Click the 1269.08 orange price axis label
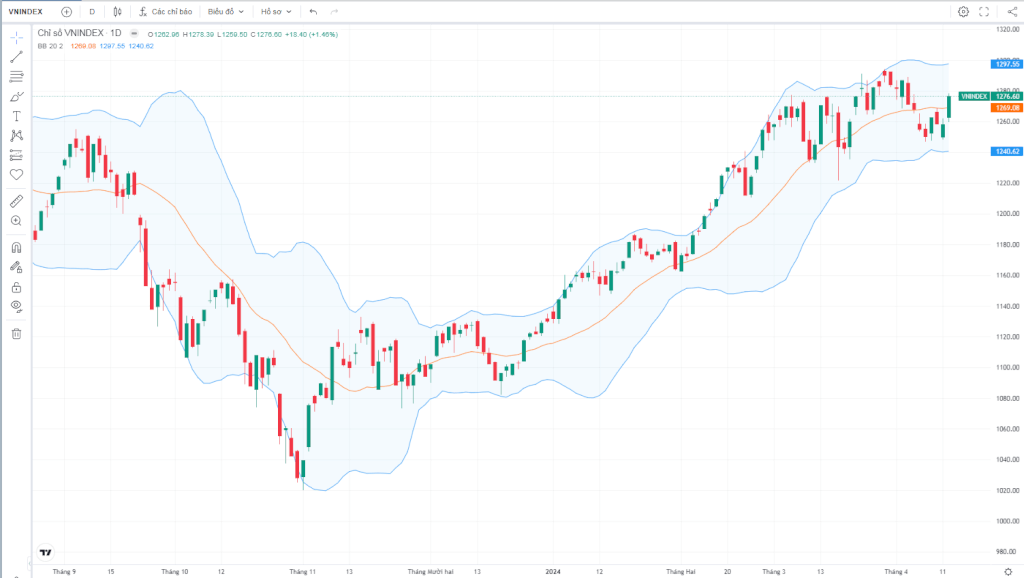This screenshot has height=578, width=1024. tap(1006, 108)
